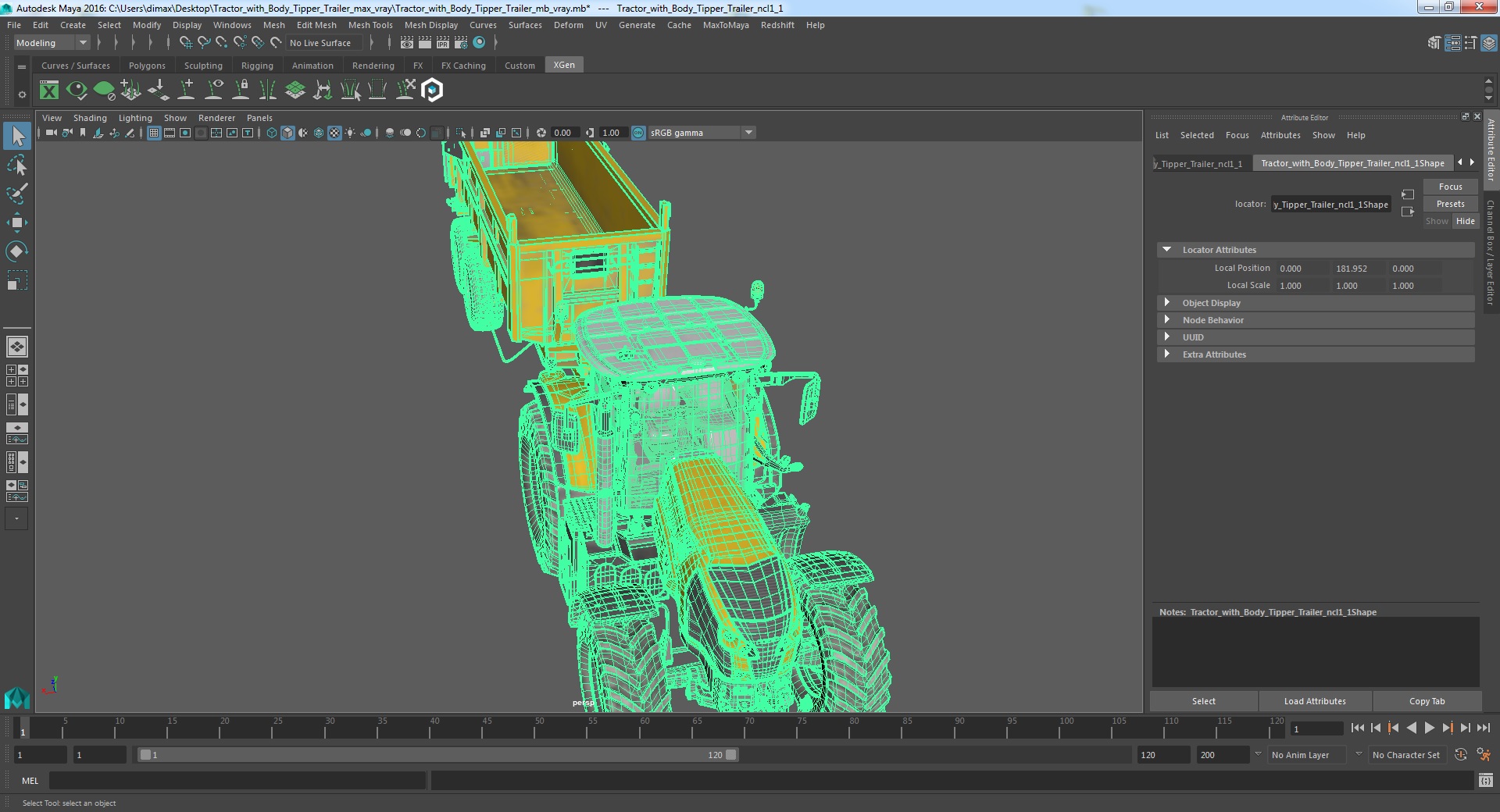Choose the Scale tool in toolbox
The image size is (1500, 812).
(x=17, y=280)
